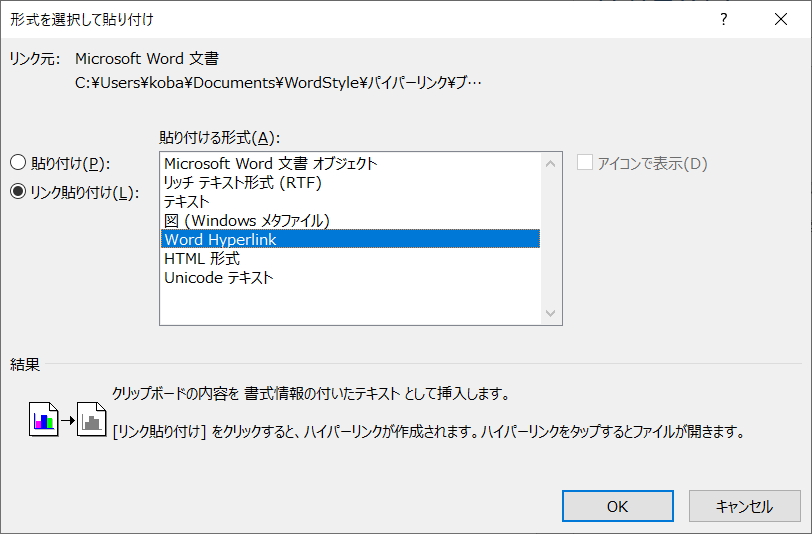
Task: Select Word Hyperlink list entry
Action: point(220,239)
